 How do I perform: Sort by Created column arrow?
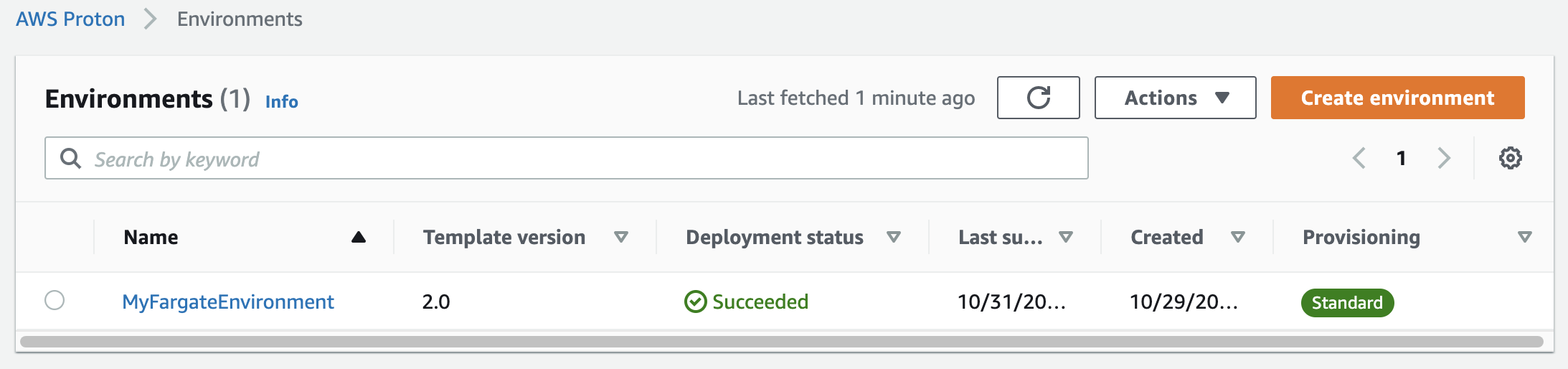pyautogui.click(x=1237, y=237)
